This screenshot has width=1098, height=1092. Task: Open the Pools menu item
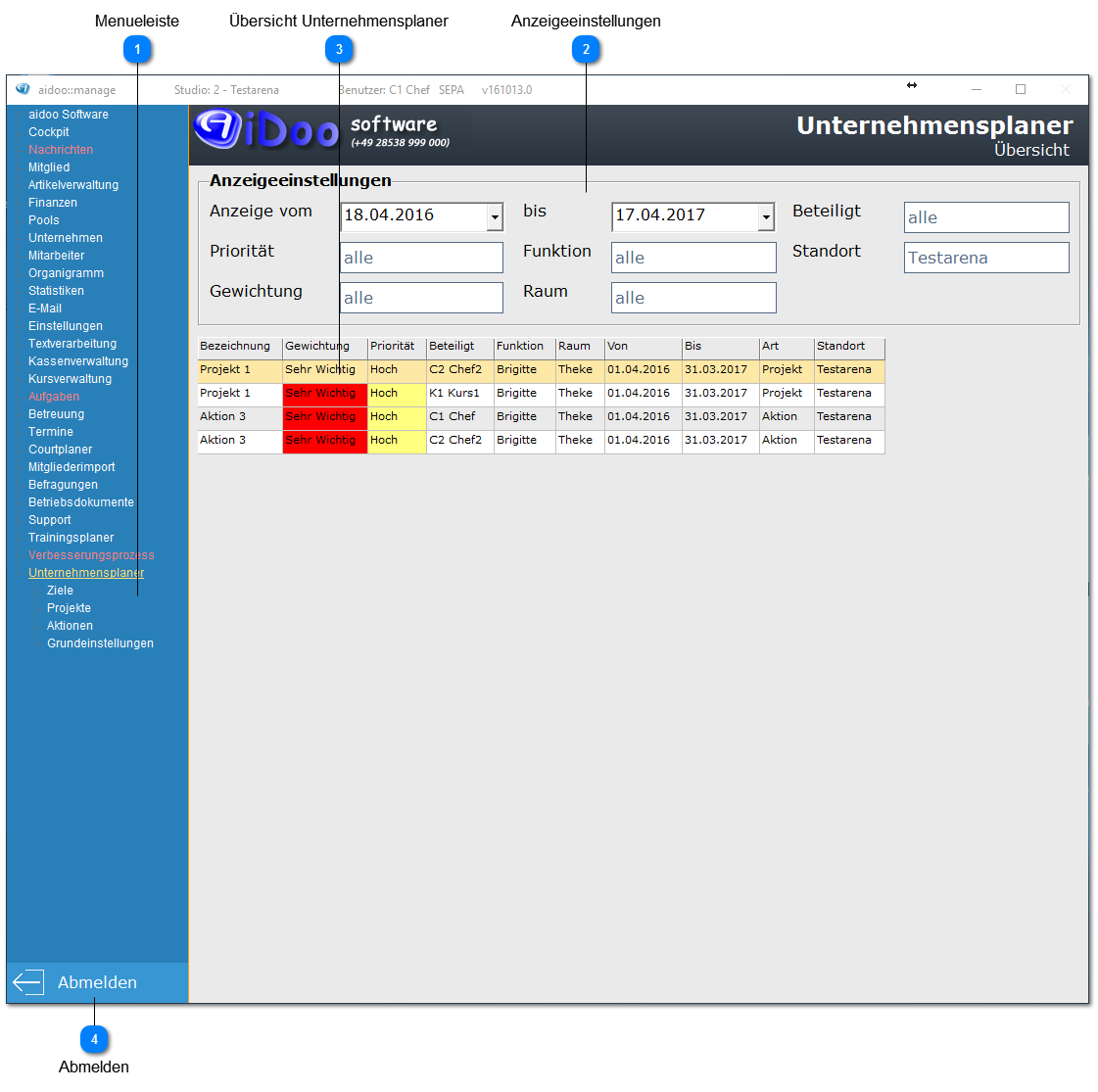[43, 219]
